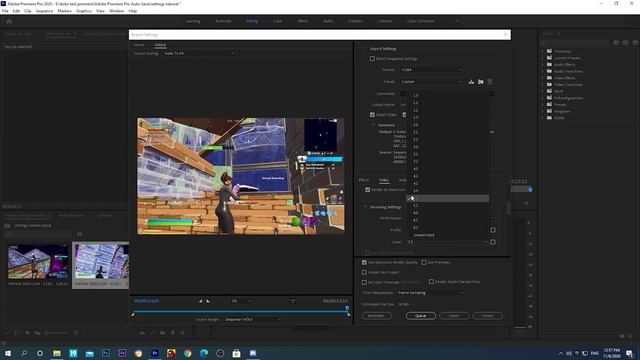
Task: Click the Metadata button
Action: point(376,316)
